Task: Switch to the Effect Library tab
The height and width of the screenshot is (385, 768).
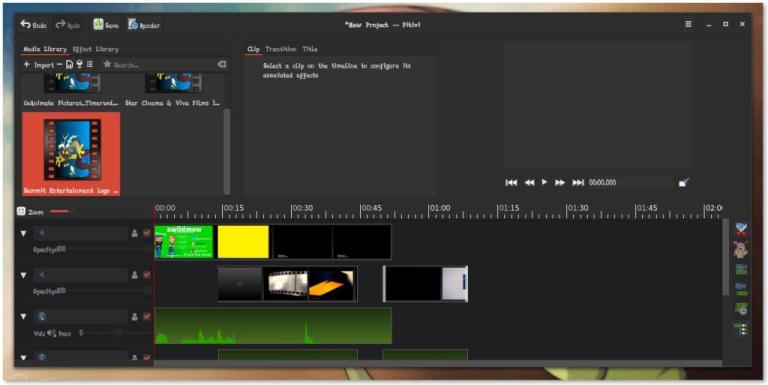Action: (96, 49)
